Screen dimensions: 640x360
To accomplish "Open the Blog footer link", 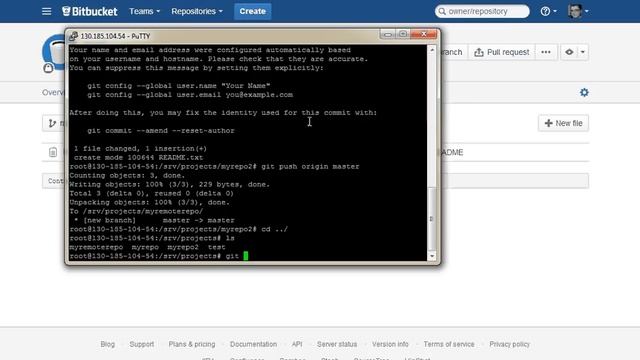I will [x=108, y=344].
